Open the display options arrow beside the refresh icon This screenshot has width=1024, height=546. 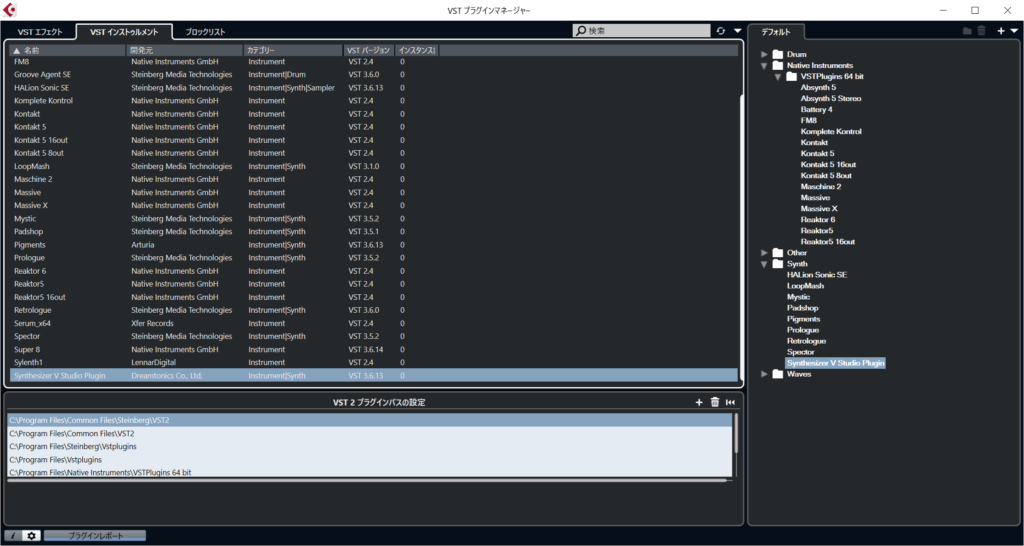point(737,31)
